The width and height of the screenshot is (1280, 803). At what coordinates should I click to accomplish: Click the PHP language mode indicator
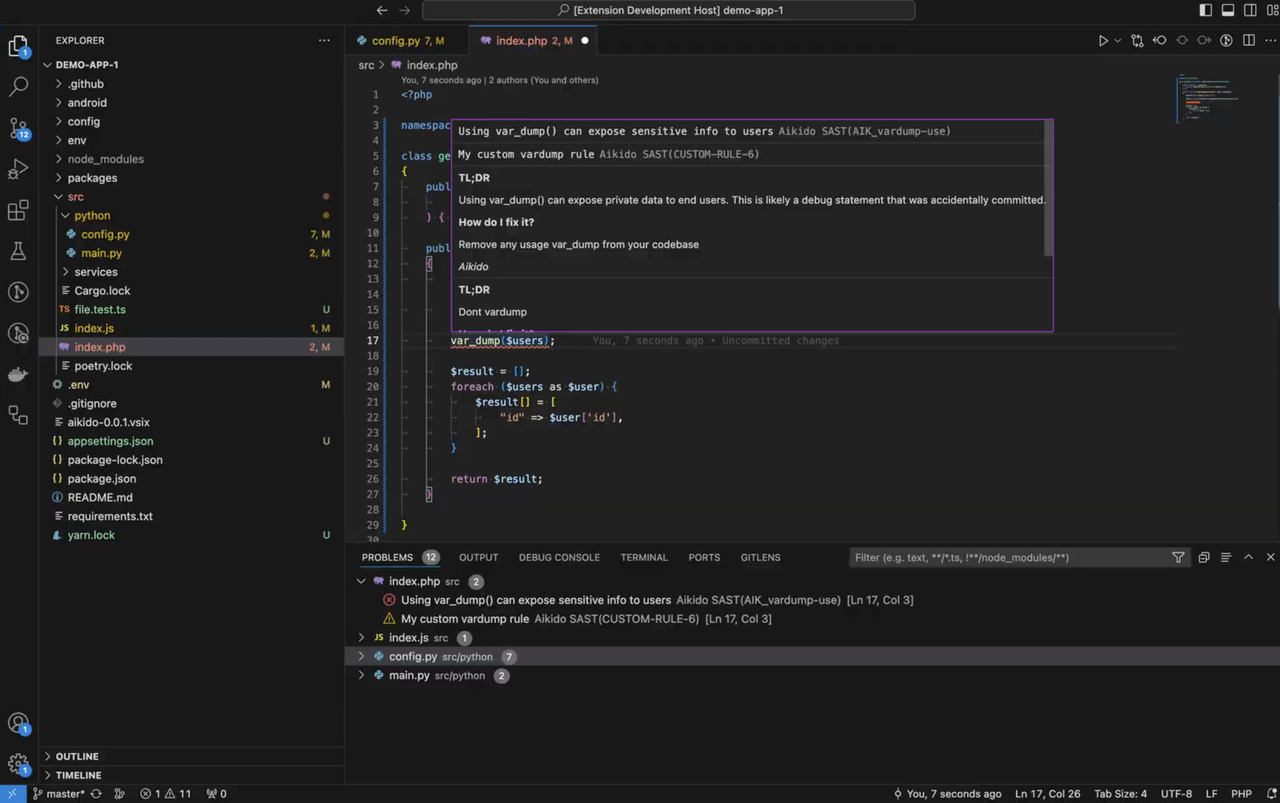click(x=1241, y=794)
